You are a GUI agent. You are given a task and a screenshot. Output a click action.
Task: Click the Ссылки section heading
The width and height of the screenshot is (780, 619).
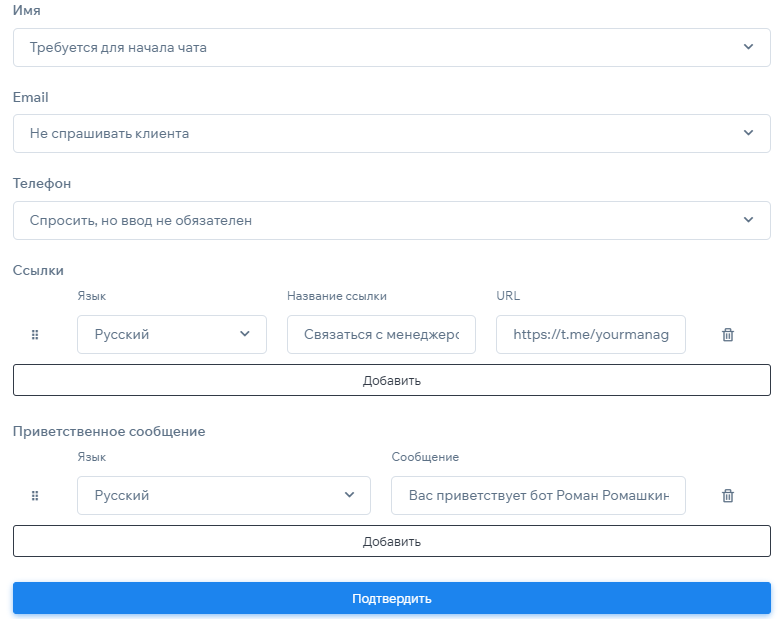38,270
